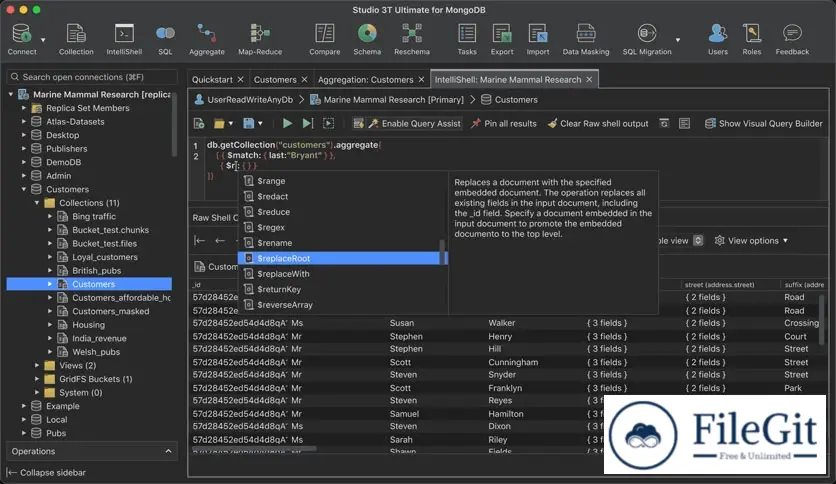Expand the GridFS Buckets (1) folder

[x=37, y=379]
